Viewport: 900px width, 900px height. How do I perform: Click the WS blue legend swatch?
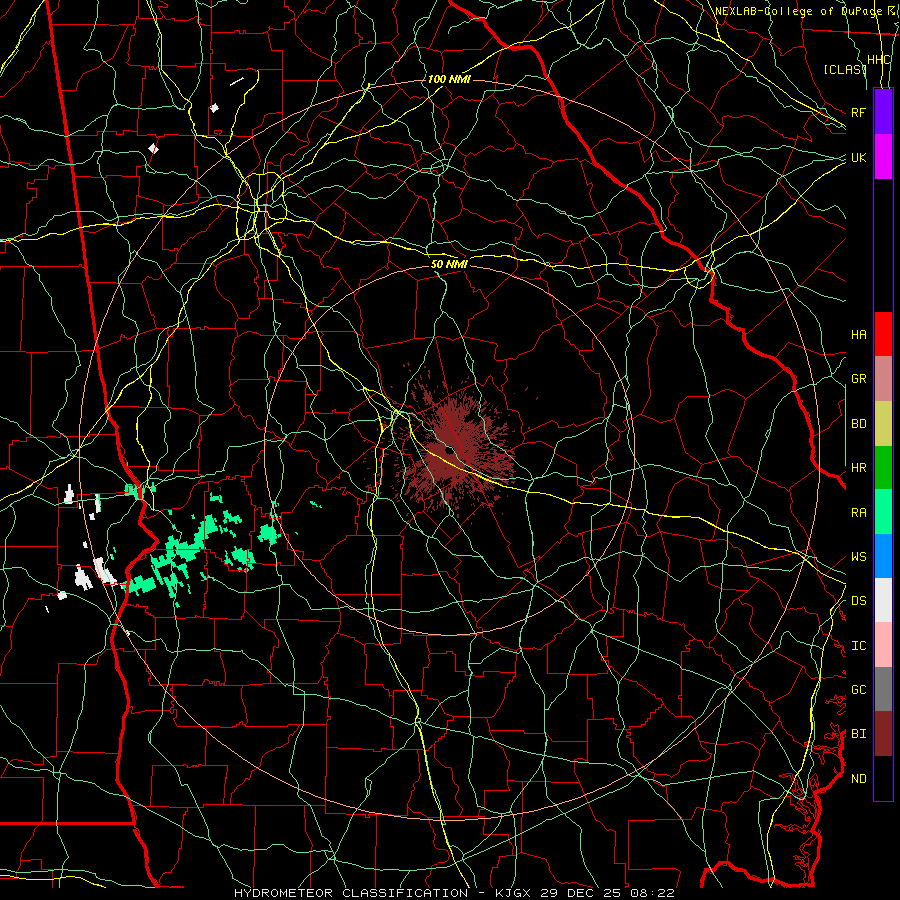click(x=883, y=556)
